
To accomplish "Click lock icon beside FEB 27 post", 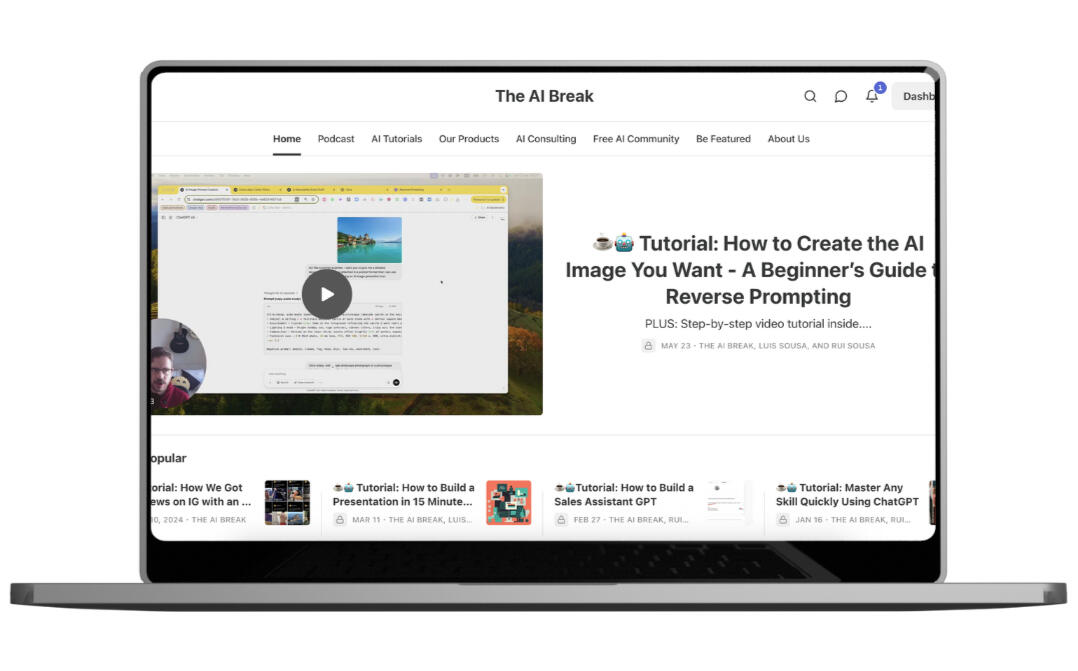I will [562, 520].
